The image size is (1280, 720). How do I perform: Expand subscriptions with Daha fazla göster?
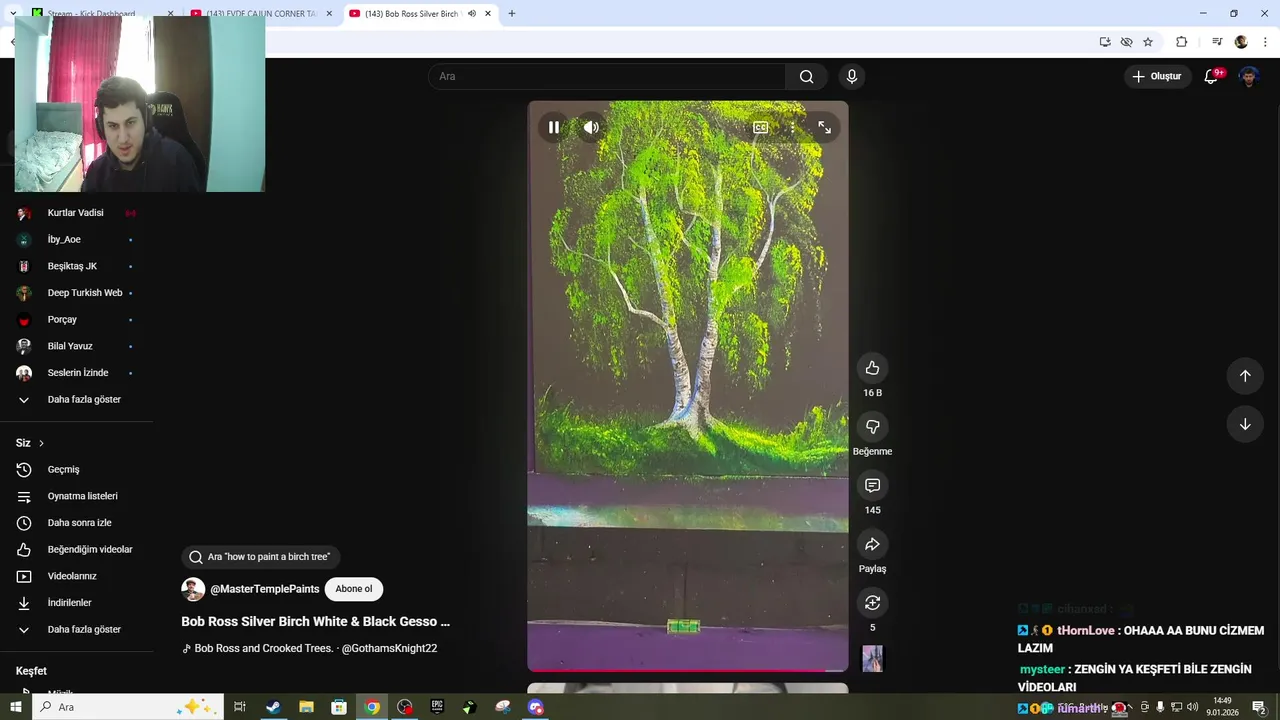coord(76,400)
